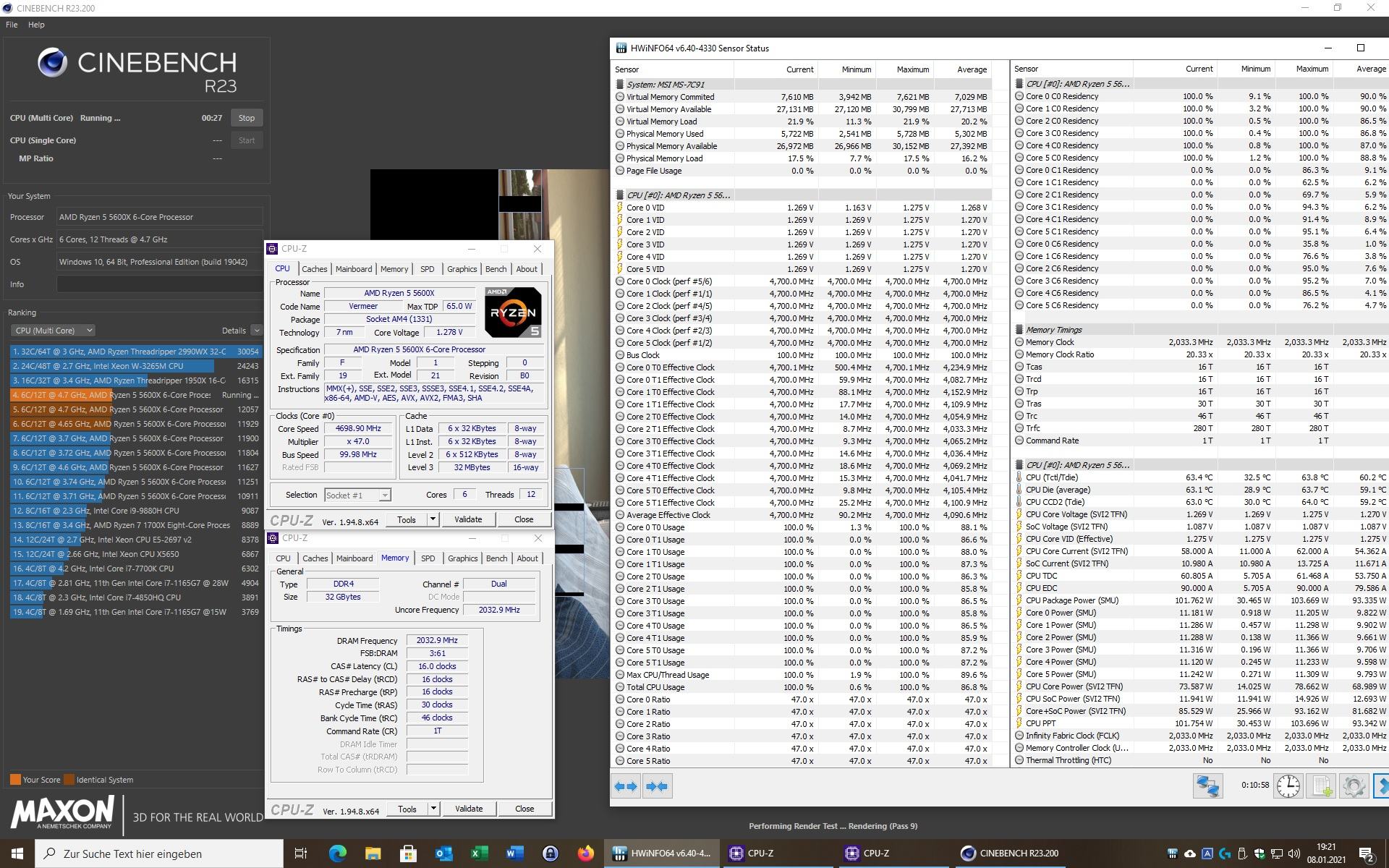Click 'Total CPU Usage' sensor row
The image size is (1389, 868).
click(x=802, y=687)
